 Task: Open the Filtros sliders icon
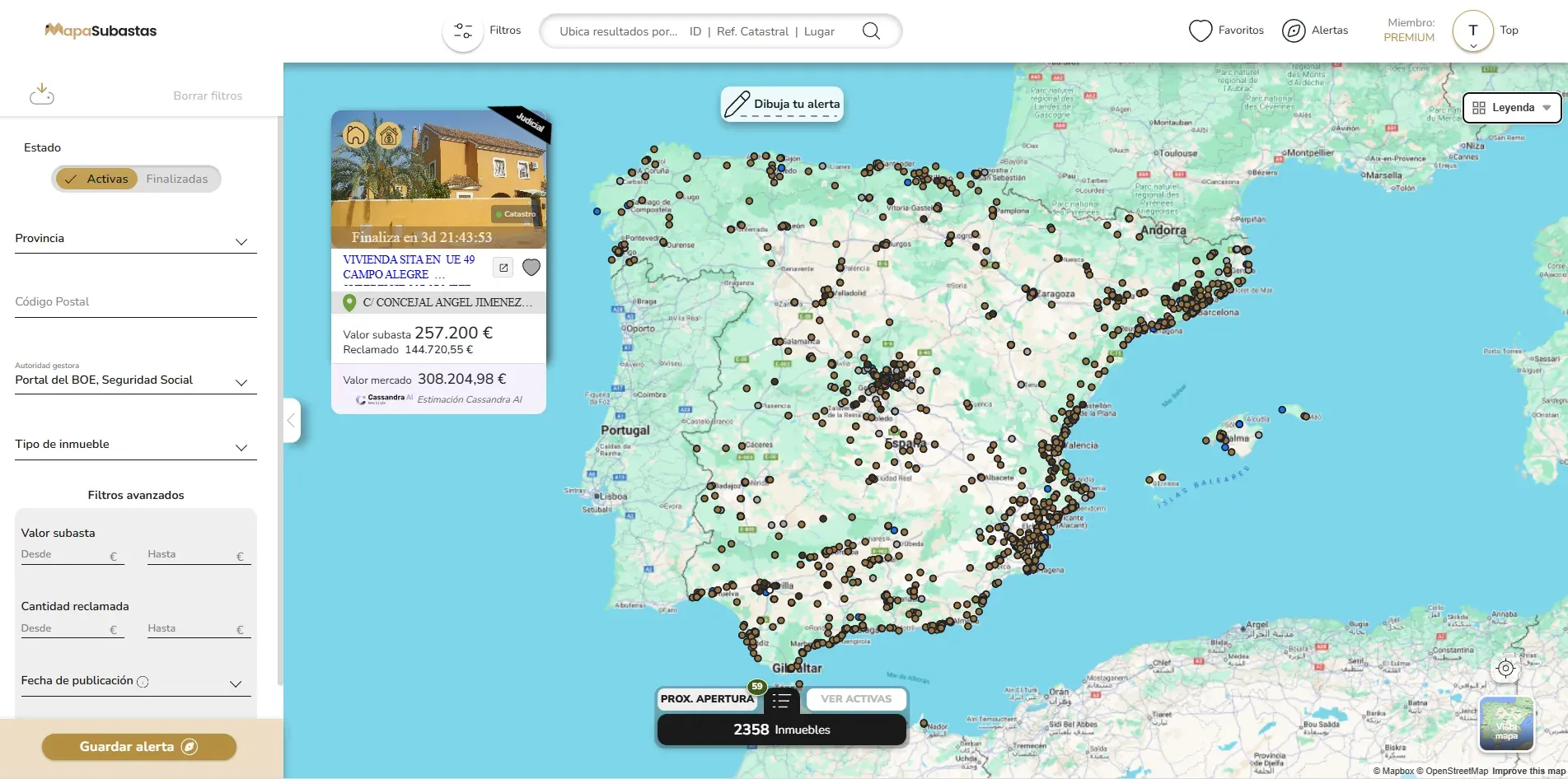pyautogui.click(x=463, y=31)
